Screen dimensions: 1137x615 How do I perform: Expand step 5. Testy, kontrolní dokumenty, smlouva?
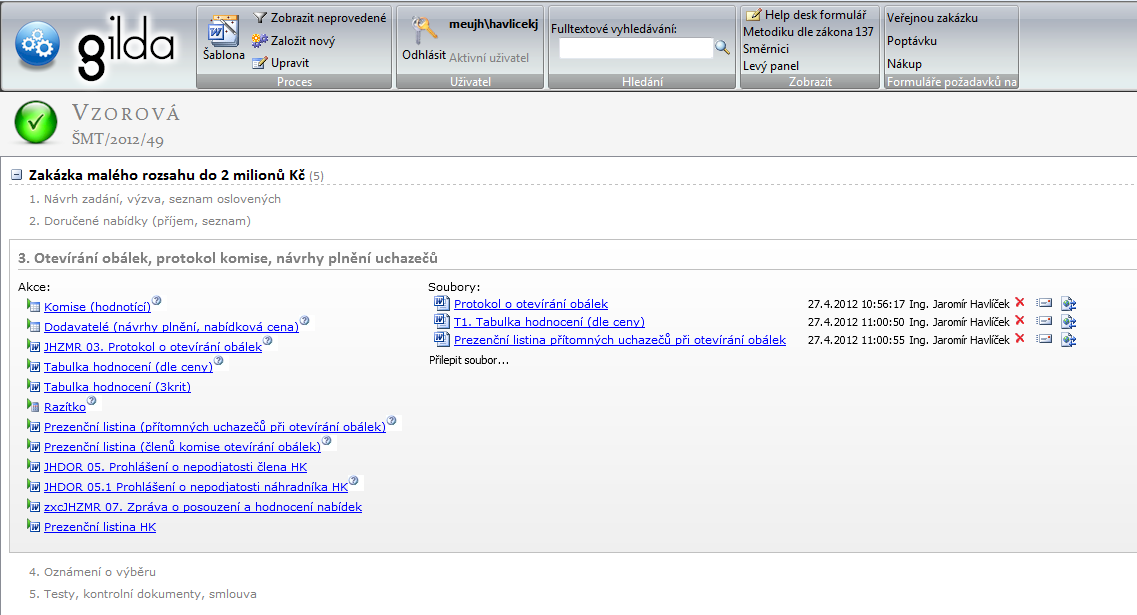pos(143,594)
